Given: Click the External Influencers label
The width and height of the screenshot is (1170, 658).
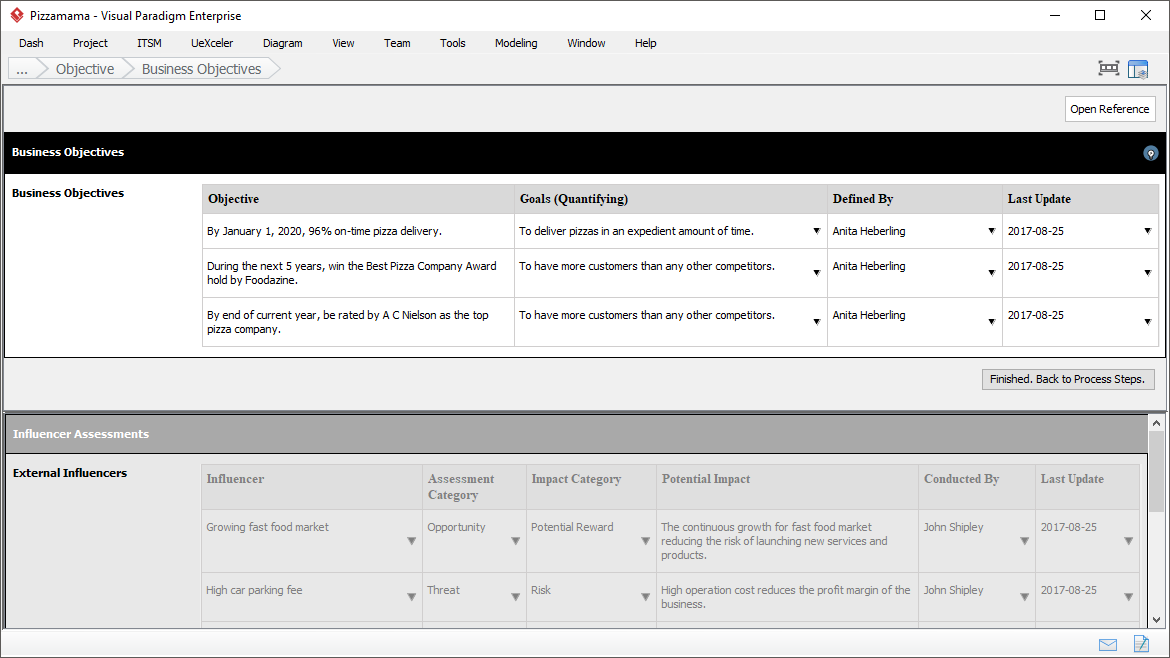Looking at the screenshot, I should point(70,473).
